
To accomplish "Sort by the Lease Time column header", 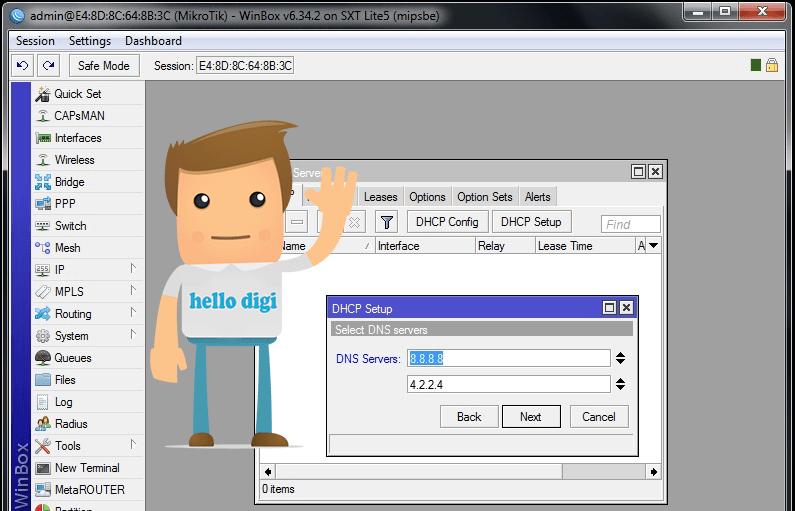I will tap(586, 246).
